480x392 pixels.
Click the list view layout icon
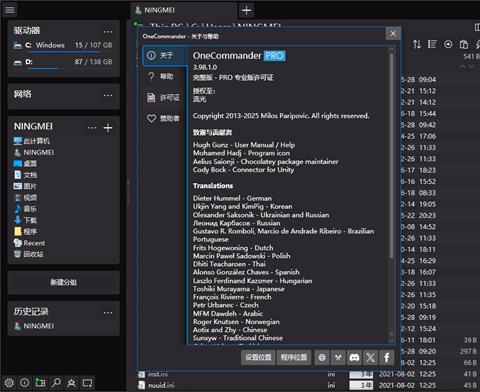click(x=432, y=44)
